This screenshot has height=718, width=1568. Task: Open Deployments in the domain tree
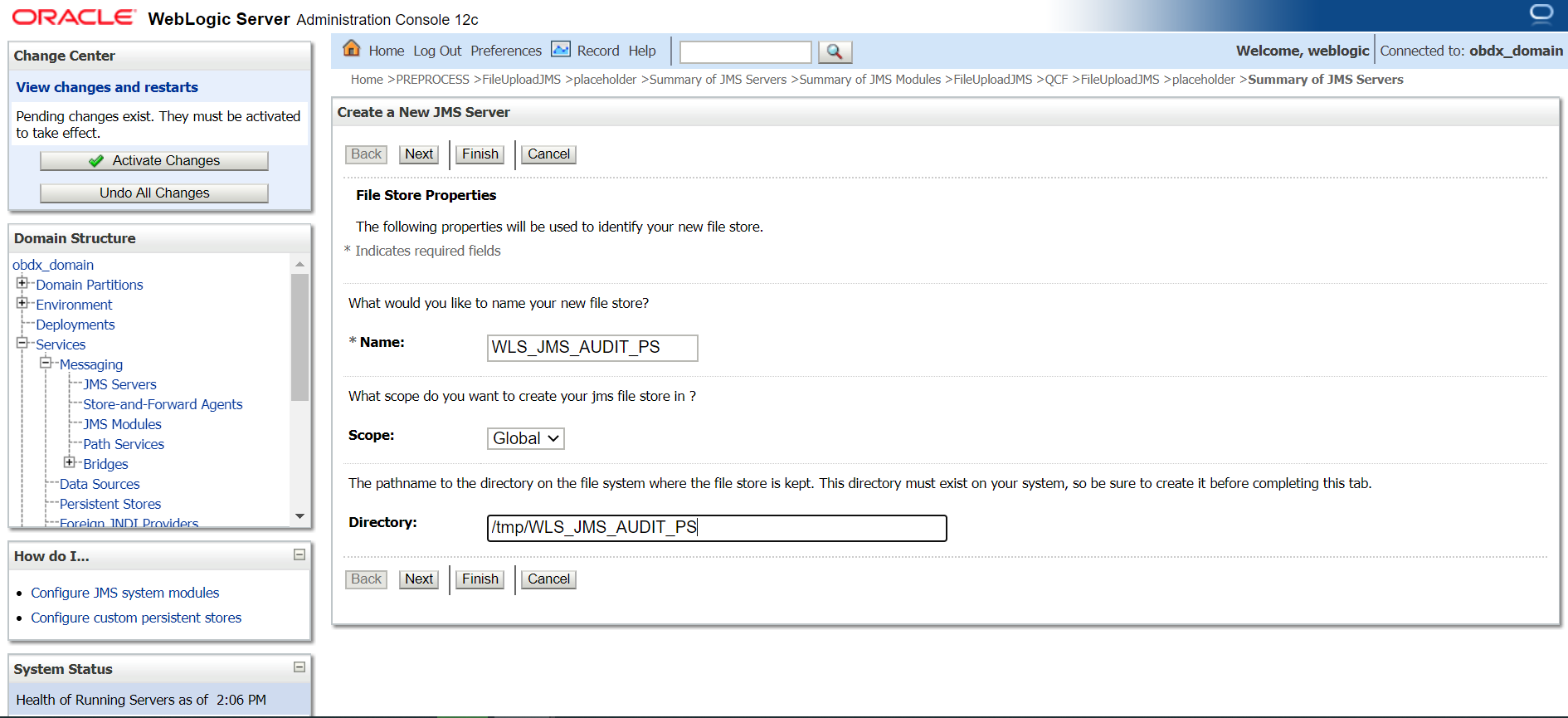coord(75,325)
